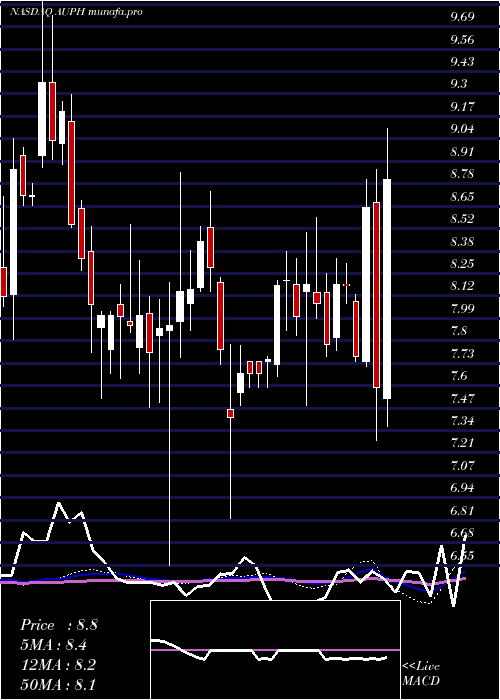The image size is (500, 700).
Task: Click the 9.04 price axis label
Action: pos(462,129)
